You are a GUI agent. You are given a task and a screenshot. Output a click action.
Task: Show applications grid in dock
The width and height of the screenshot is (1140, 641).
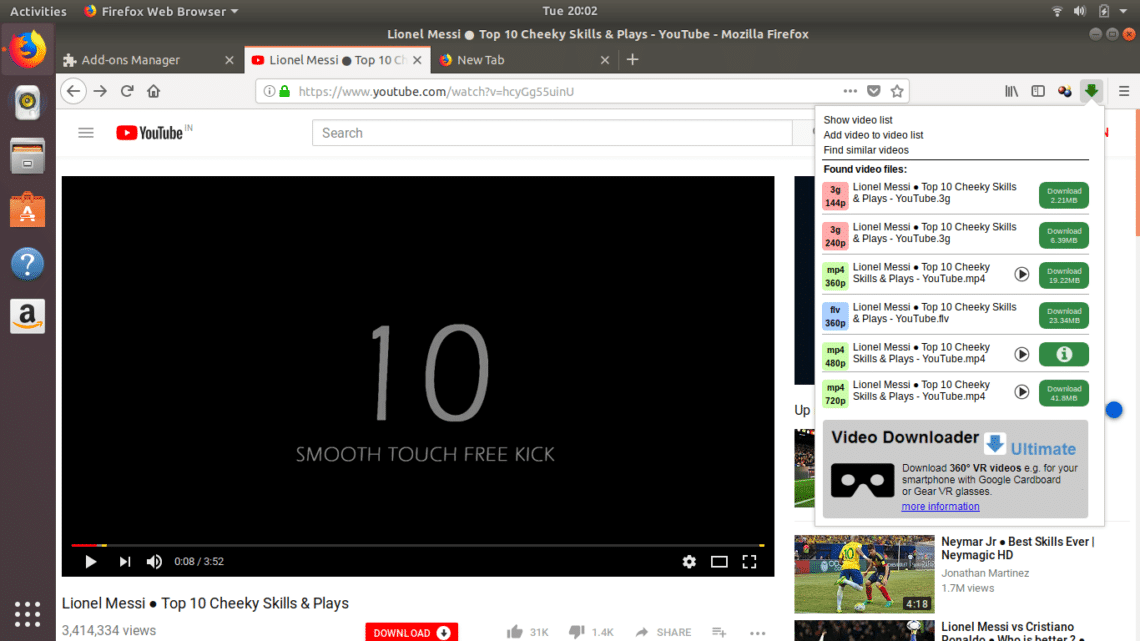[28, 614]
